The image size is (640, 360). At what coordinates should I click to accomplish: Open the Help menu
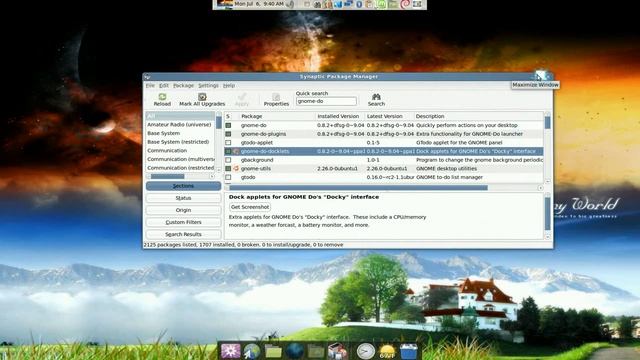pos(229,85)
